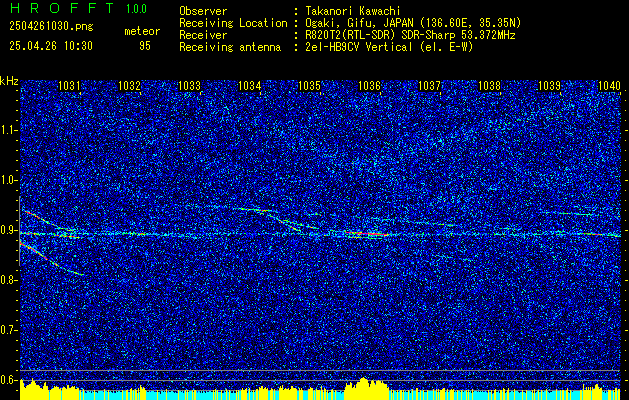Click the lower descending echo trace near 1031

click(x=52, y=259)
